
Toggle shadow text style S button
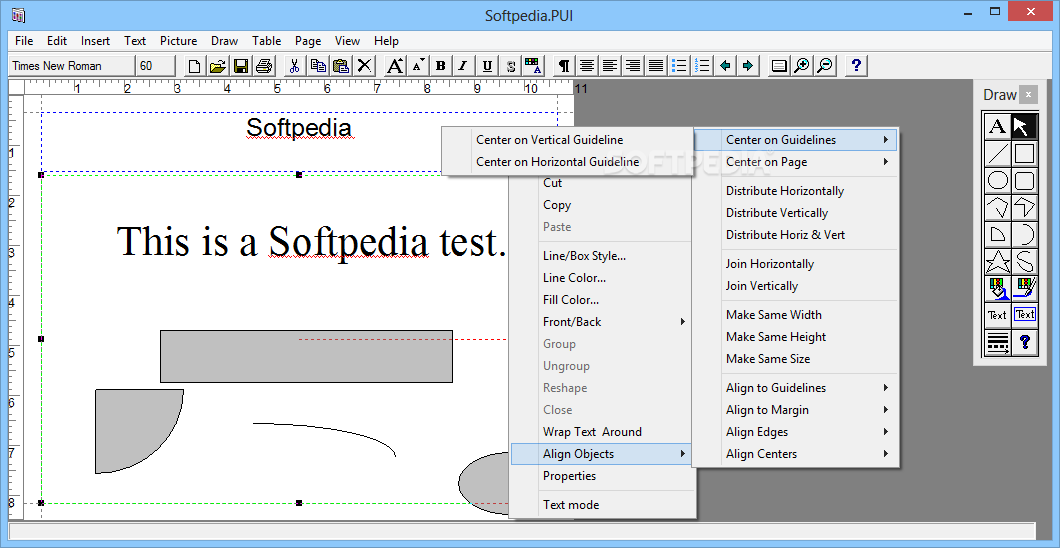tap(510, 66)
